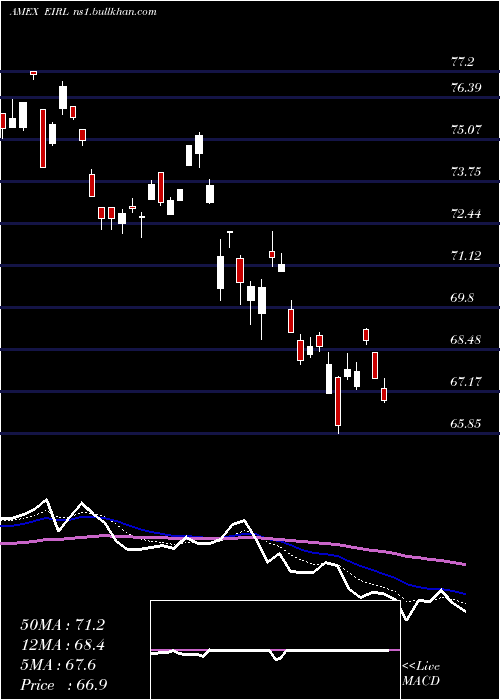Screen dimensions: 500x700
Task: Click the Price : 66.9 value
Action: 63,685
